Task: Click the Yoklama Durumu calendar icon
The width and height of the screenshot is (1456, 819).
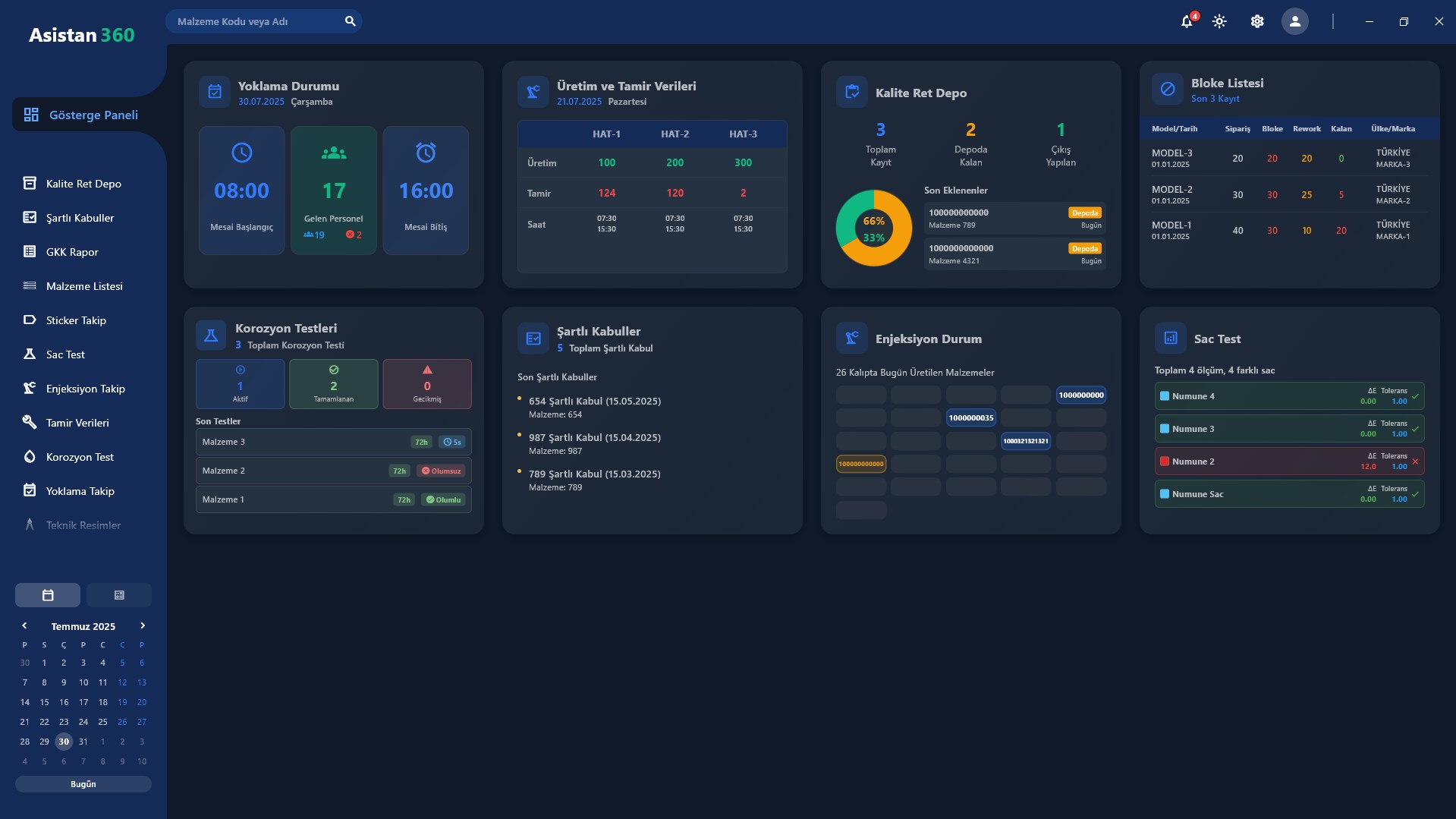Action: click(215, 93)
